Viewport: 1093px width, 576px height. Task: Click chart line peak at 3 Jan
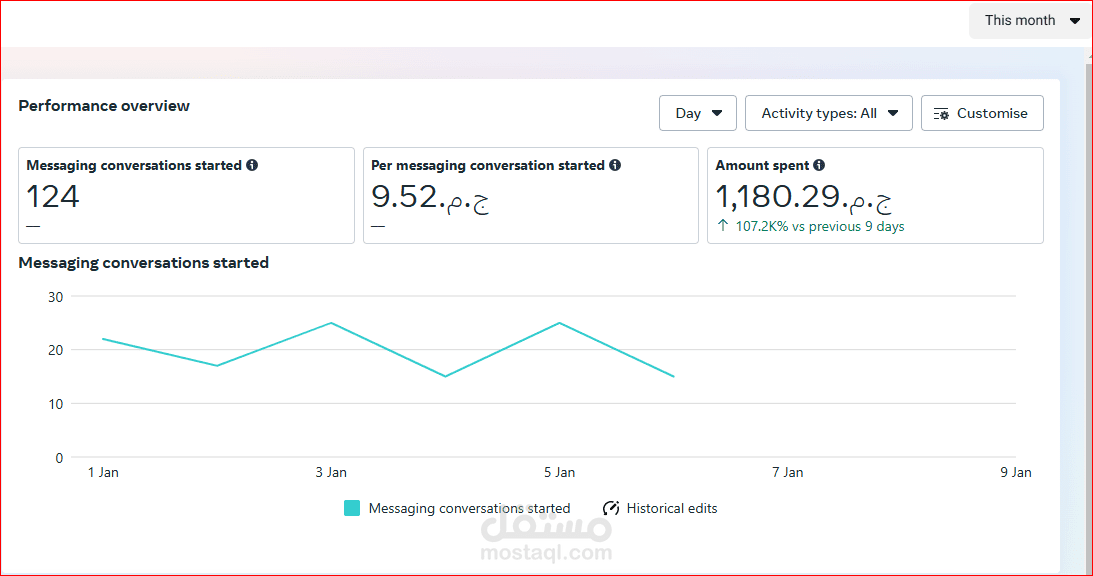331,323
